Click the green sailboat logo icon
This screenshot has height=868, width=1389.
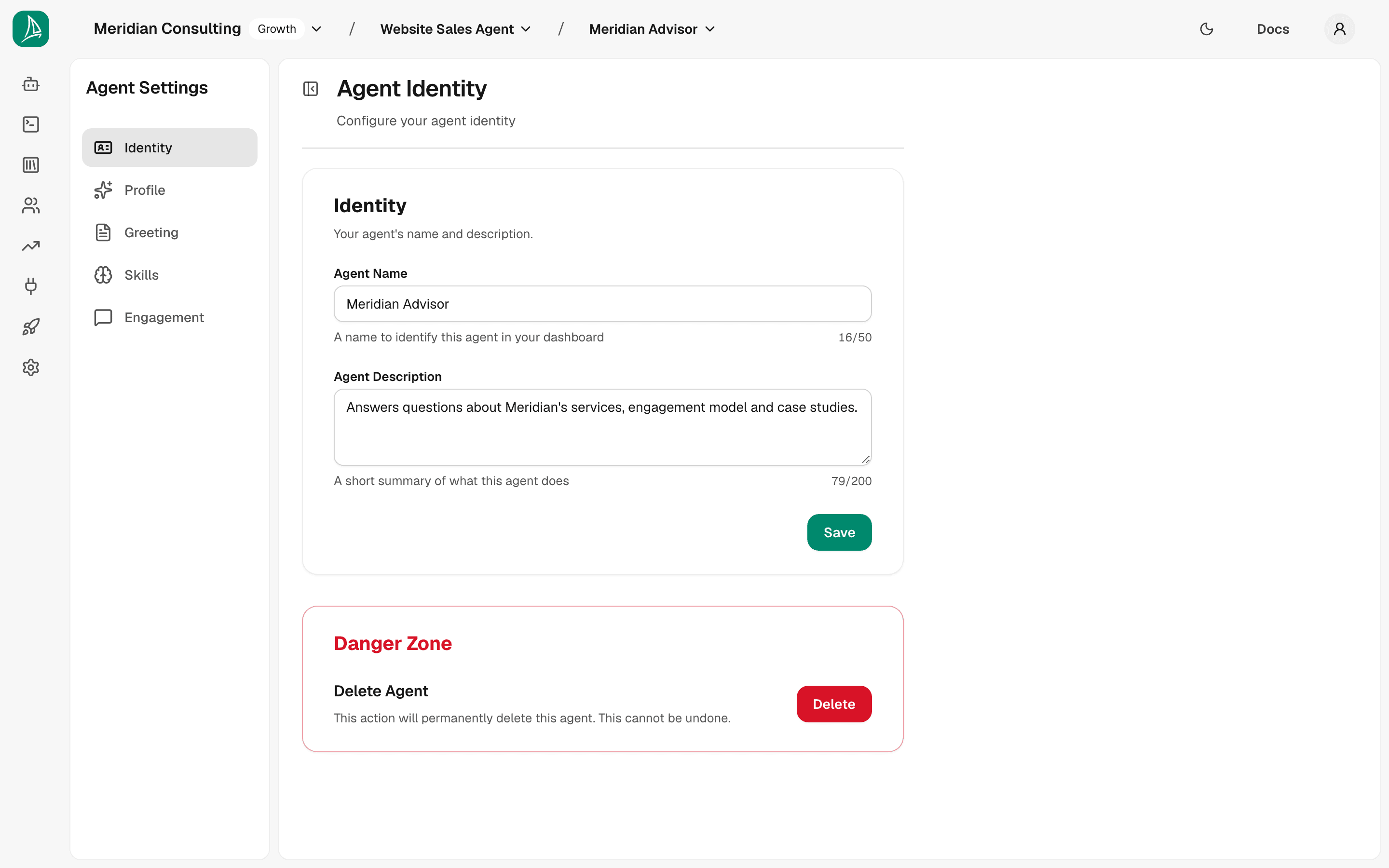pyautogui.click(x=31, y=29)
